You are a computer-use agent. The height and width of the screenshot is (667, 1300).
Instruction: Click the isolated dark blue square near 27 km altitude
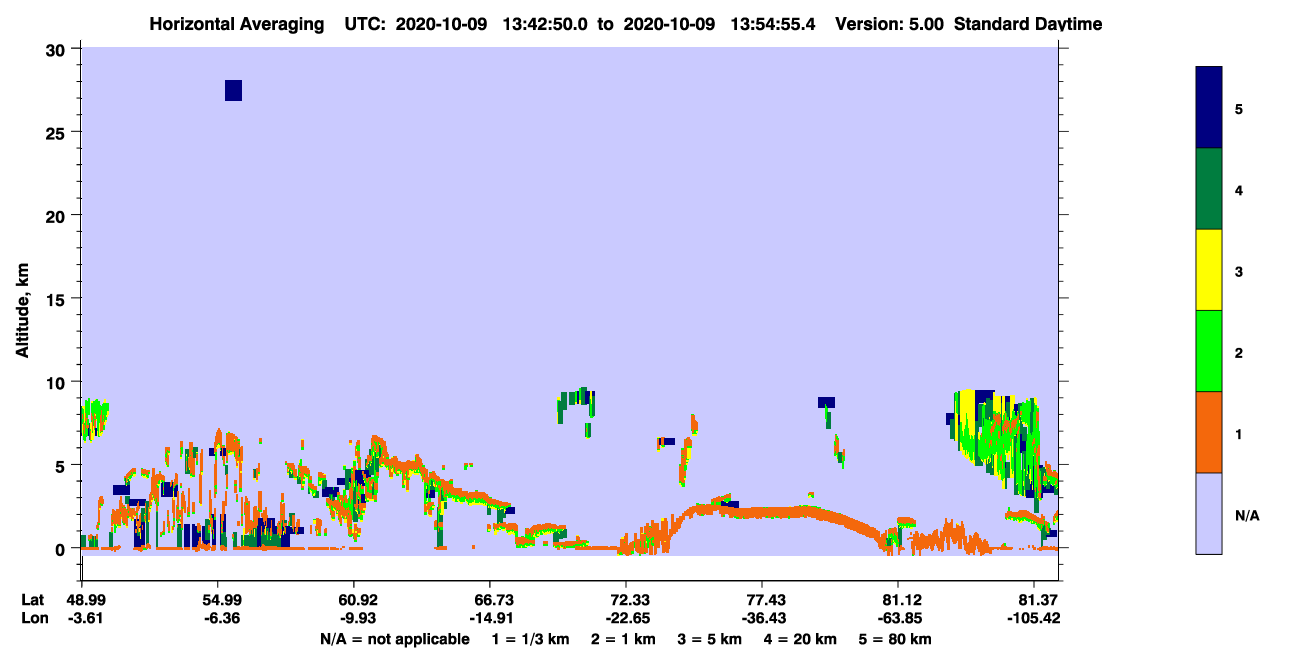(x=233, y=90)
